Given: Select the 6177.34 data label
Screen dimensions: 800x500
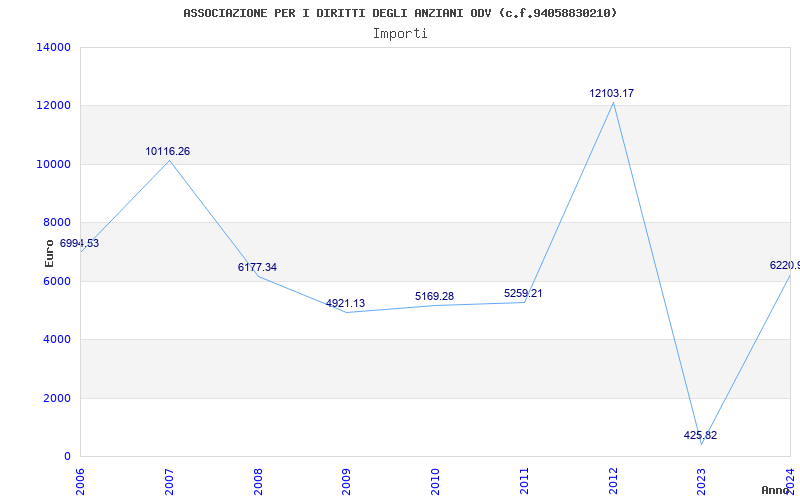Looking at the screenshot, I should 257,267.
